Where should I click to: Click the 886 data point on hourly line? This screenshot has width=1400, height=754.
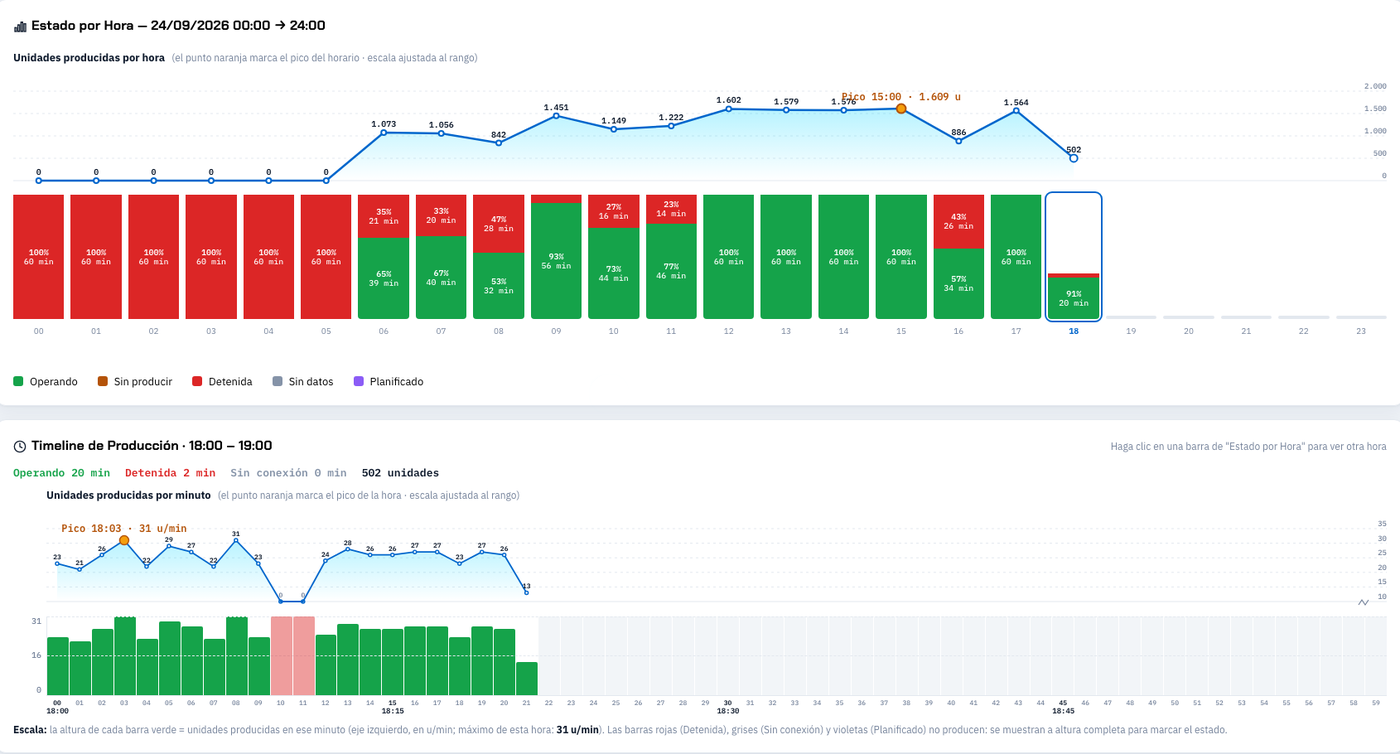tap(959, 141)
